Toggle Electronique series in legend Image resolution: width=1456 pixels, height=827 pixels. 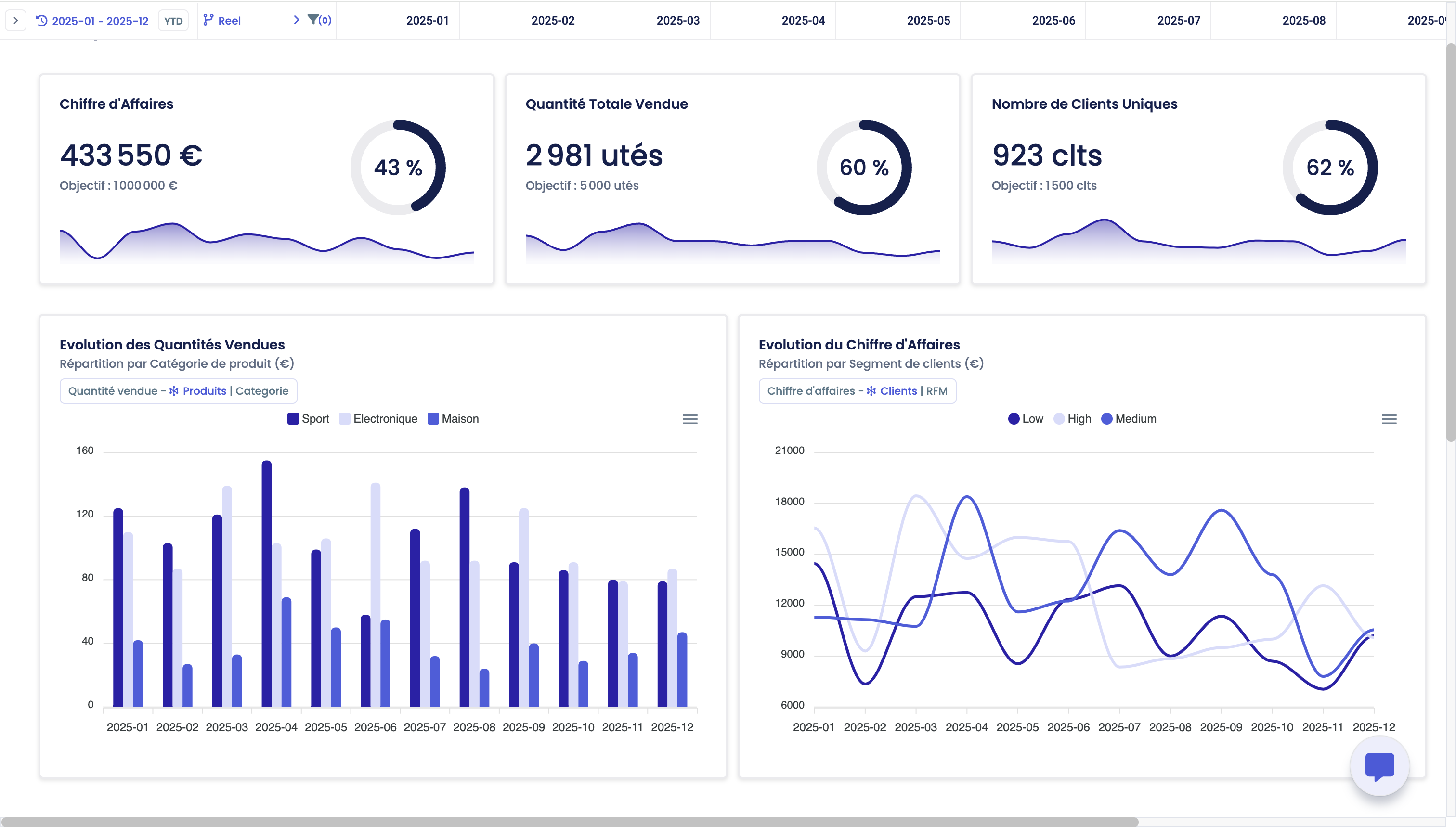(x=385, y=419)
